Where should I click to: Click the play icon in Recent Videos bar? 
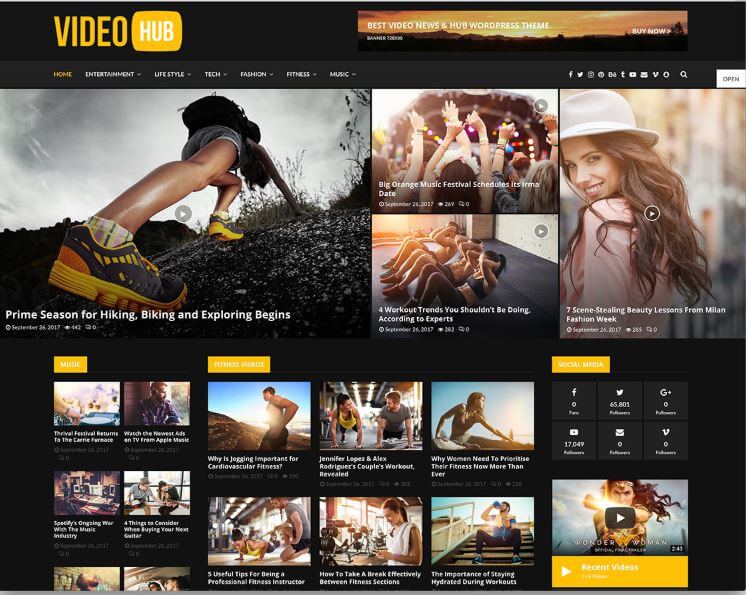coord(566,571)
